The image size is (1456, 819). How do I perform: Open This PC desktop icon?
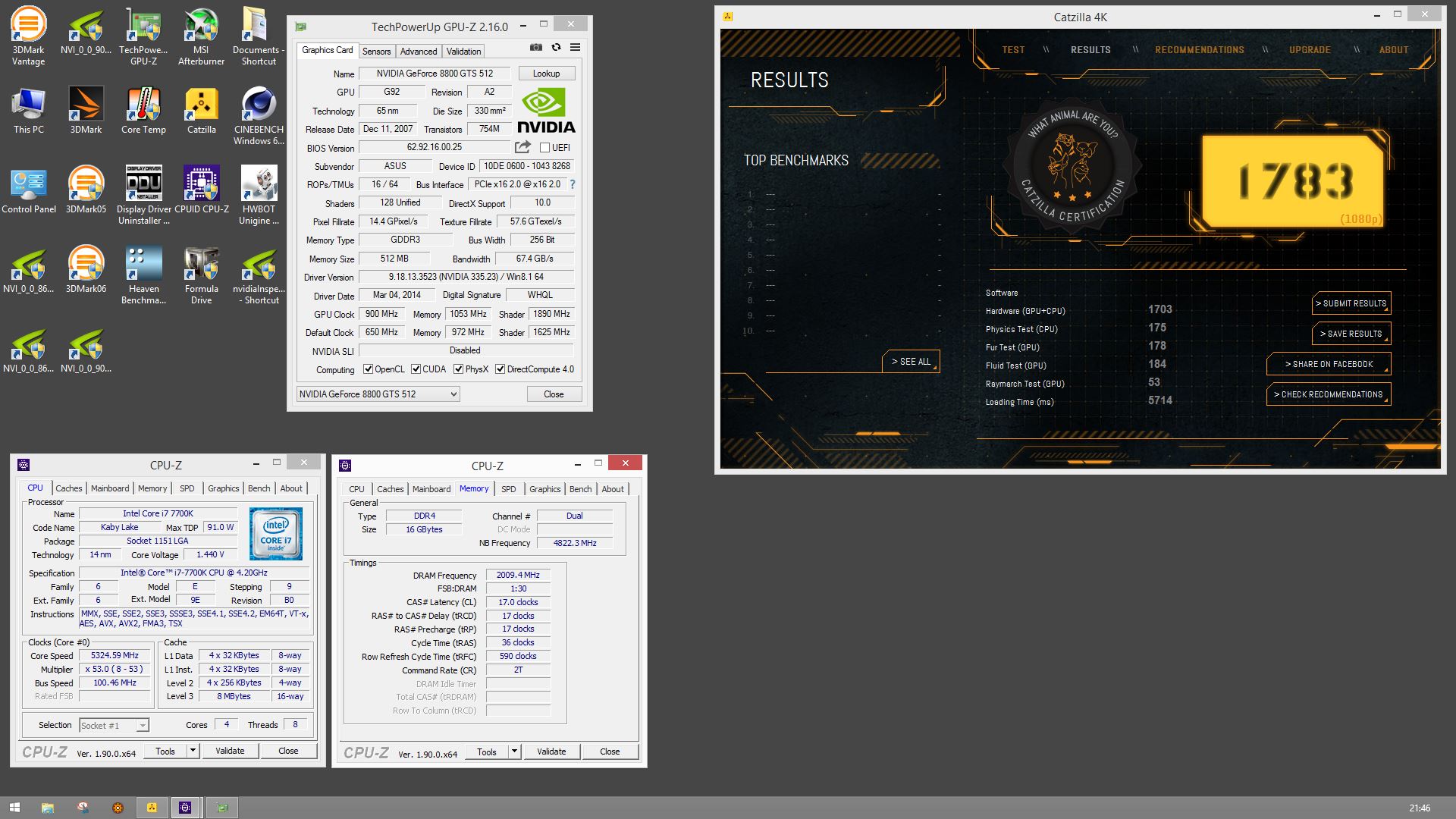(x=28, y=110)
